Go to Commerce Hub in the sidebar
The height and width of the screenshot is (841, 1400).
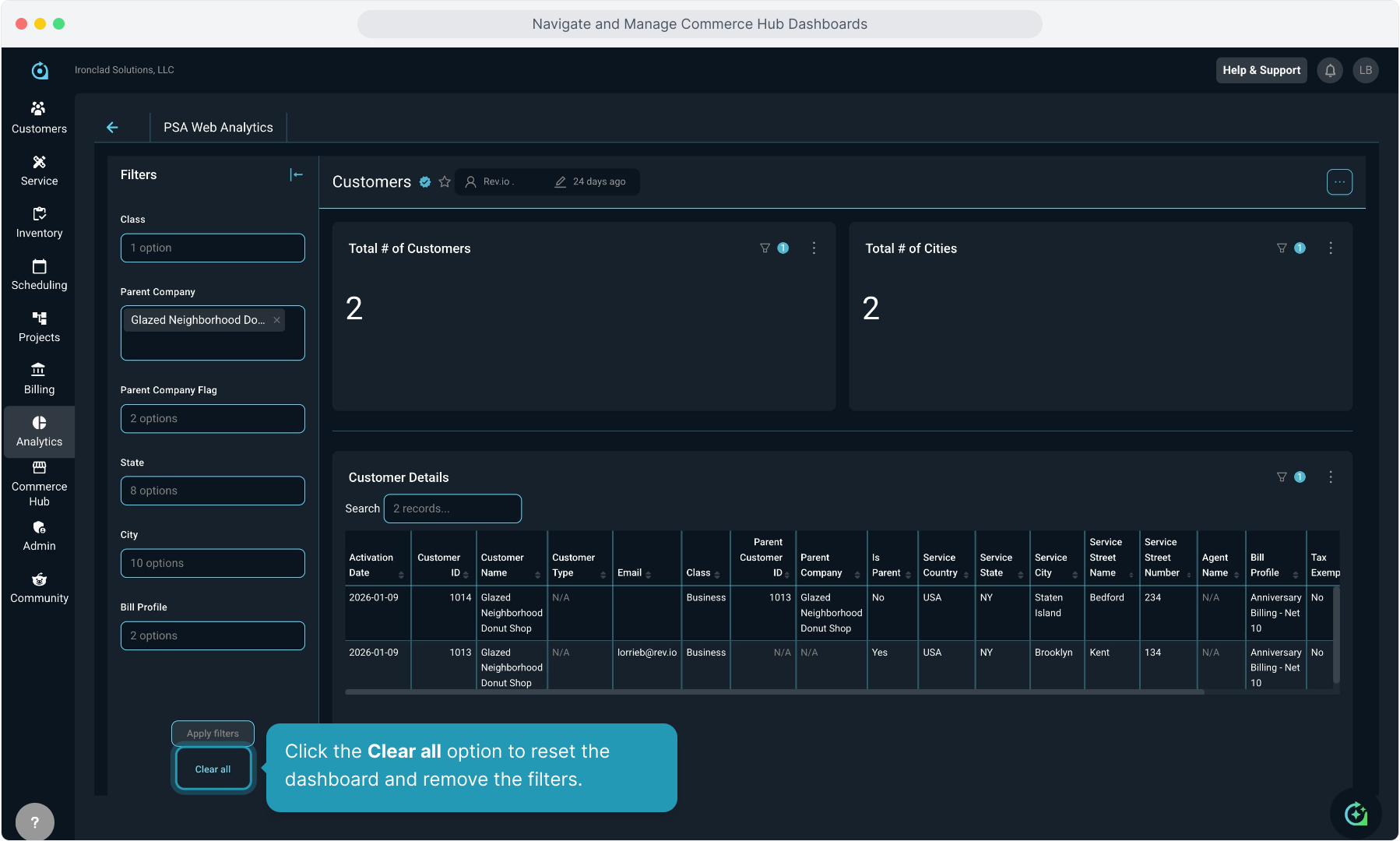pos(39,484)
